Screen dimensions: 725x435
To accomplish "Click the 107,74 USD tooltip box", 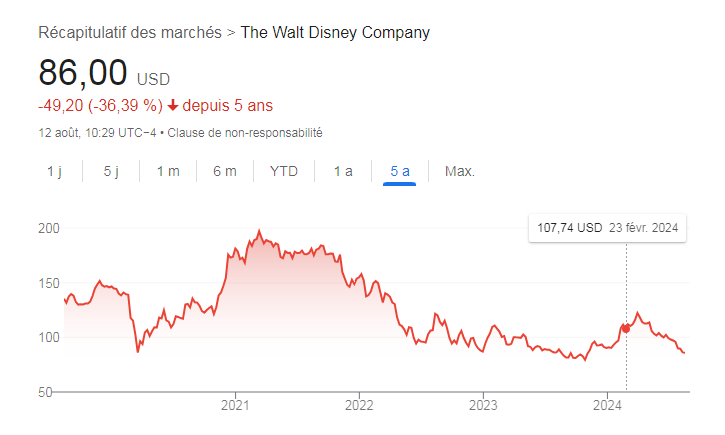I will [608, 228].
